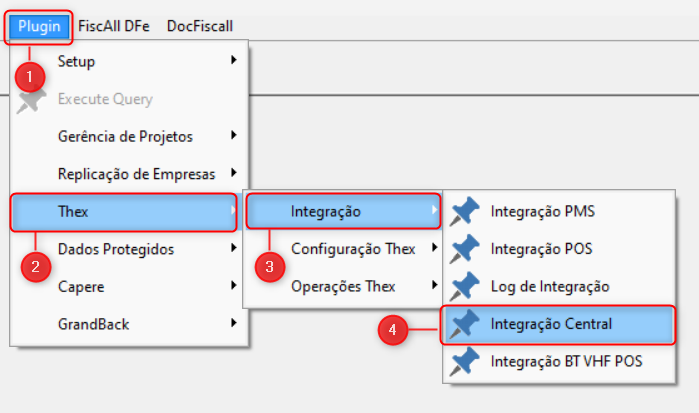The height and width of the screenshot is (413, 699).
Task: Expand the Replicação de Empresas submenu arrow
Action: pyautogui.click(x=233, y=173)
